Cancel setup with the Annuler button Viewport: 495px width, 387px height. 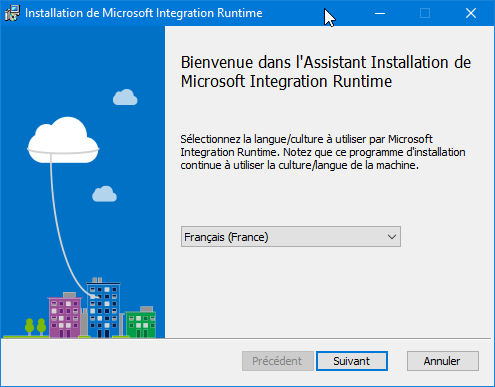click(443, 361)
